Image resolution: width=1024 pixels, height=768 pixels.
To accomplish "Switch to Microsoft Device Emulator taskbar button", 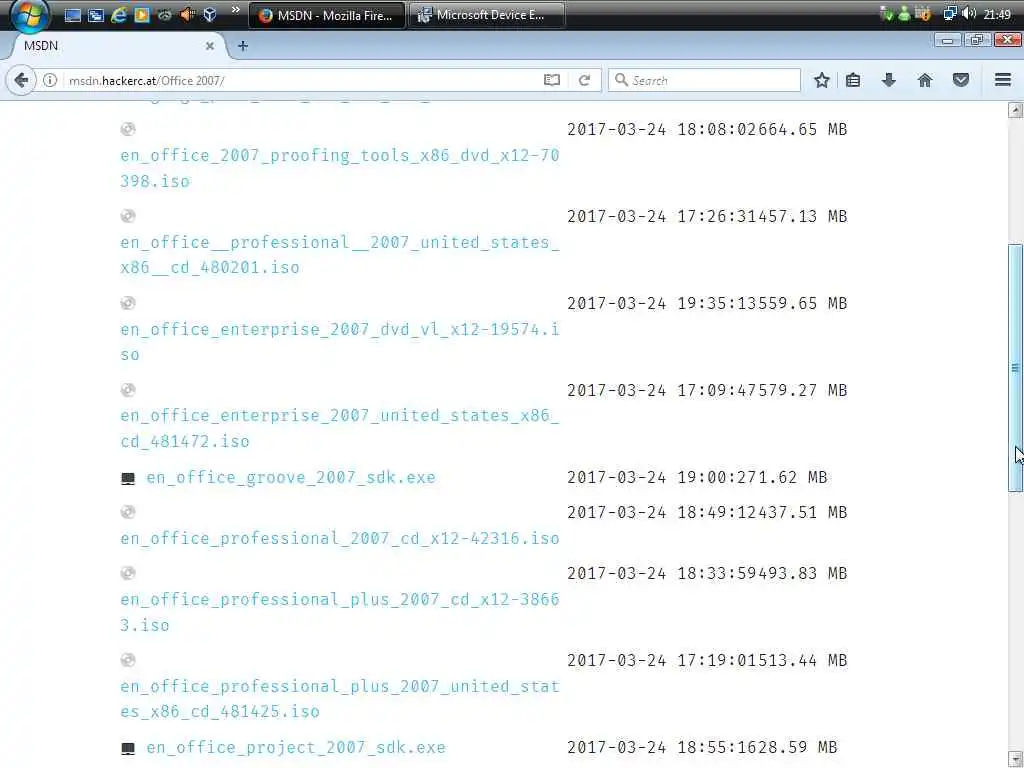I will pos(487,15).
